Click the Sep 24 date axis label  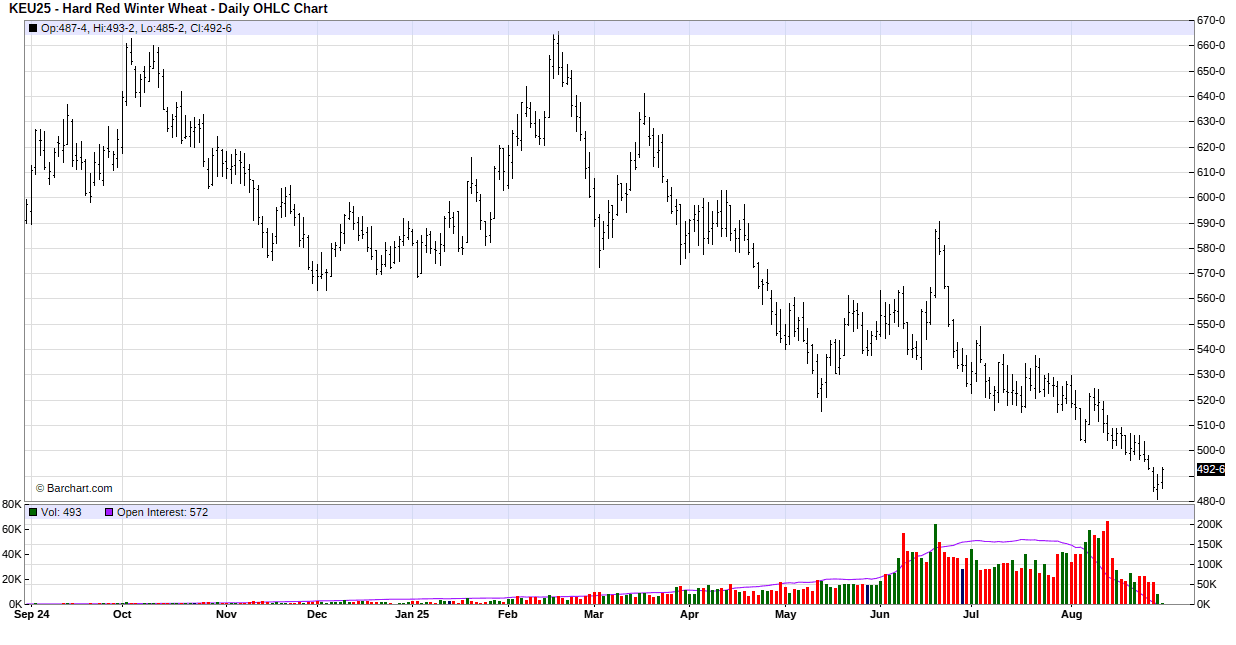tap(31, 615)
